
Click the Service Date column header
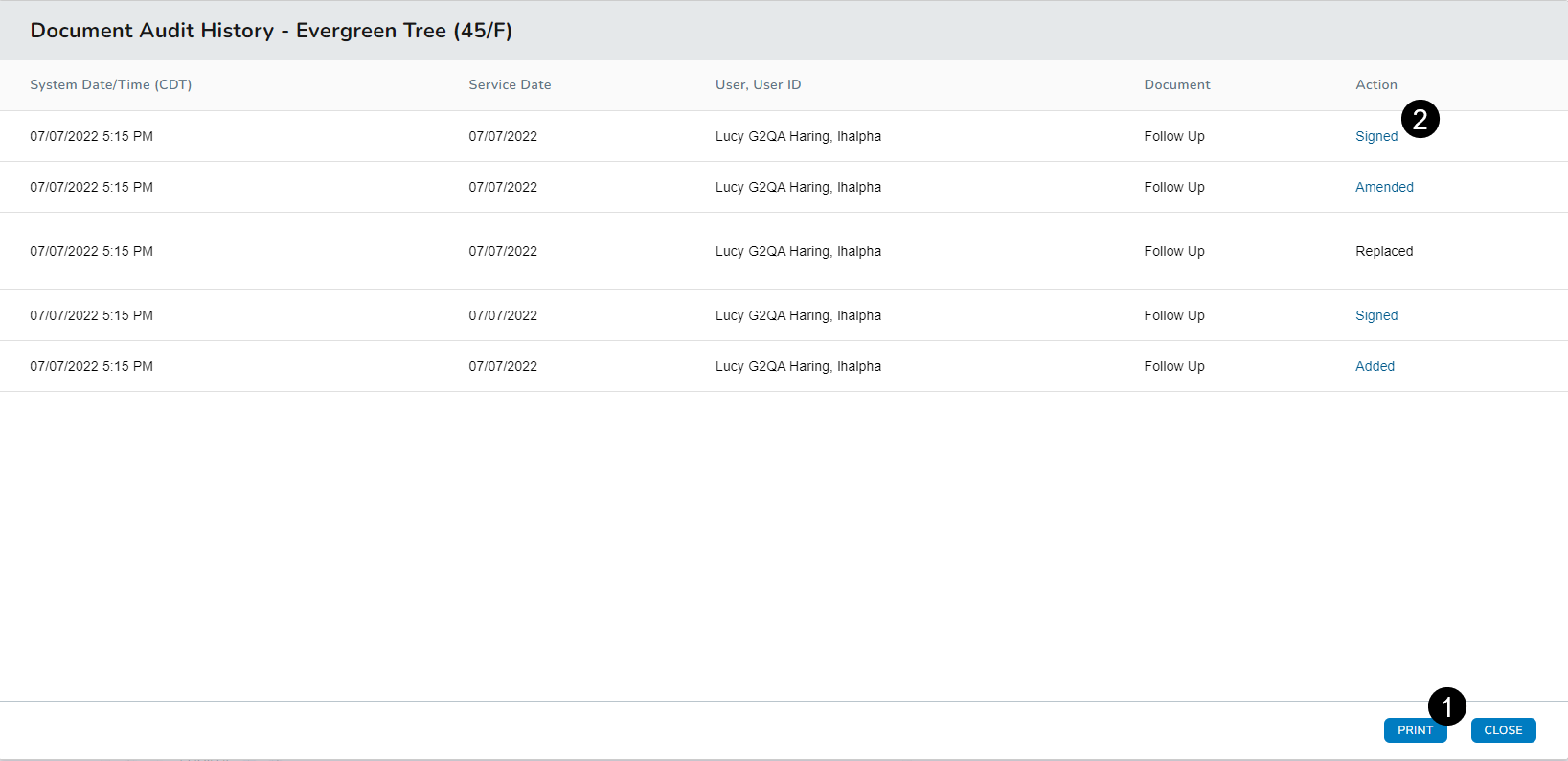(x=510, y=84)
